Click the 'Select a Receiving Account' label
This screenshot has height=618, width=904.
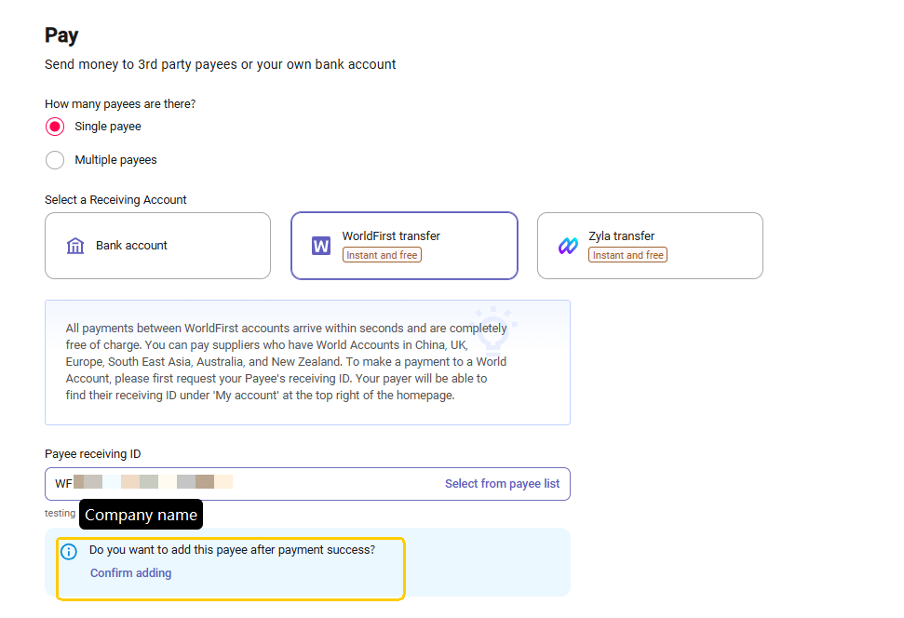pyautogui.click(x=116, y=199)
